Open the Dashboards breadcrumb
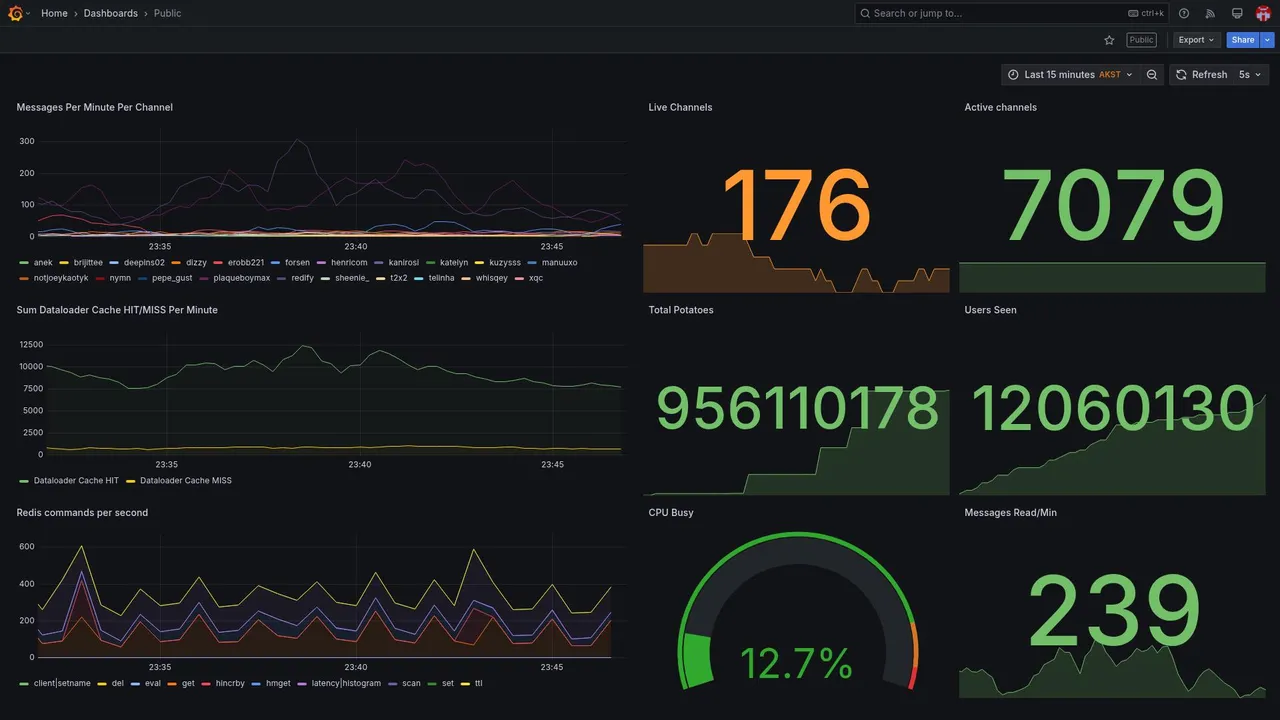Image resolution: width=1280 pixels, height=720 pixels. click(x=111, y=13)
